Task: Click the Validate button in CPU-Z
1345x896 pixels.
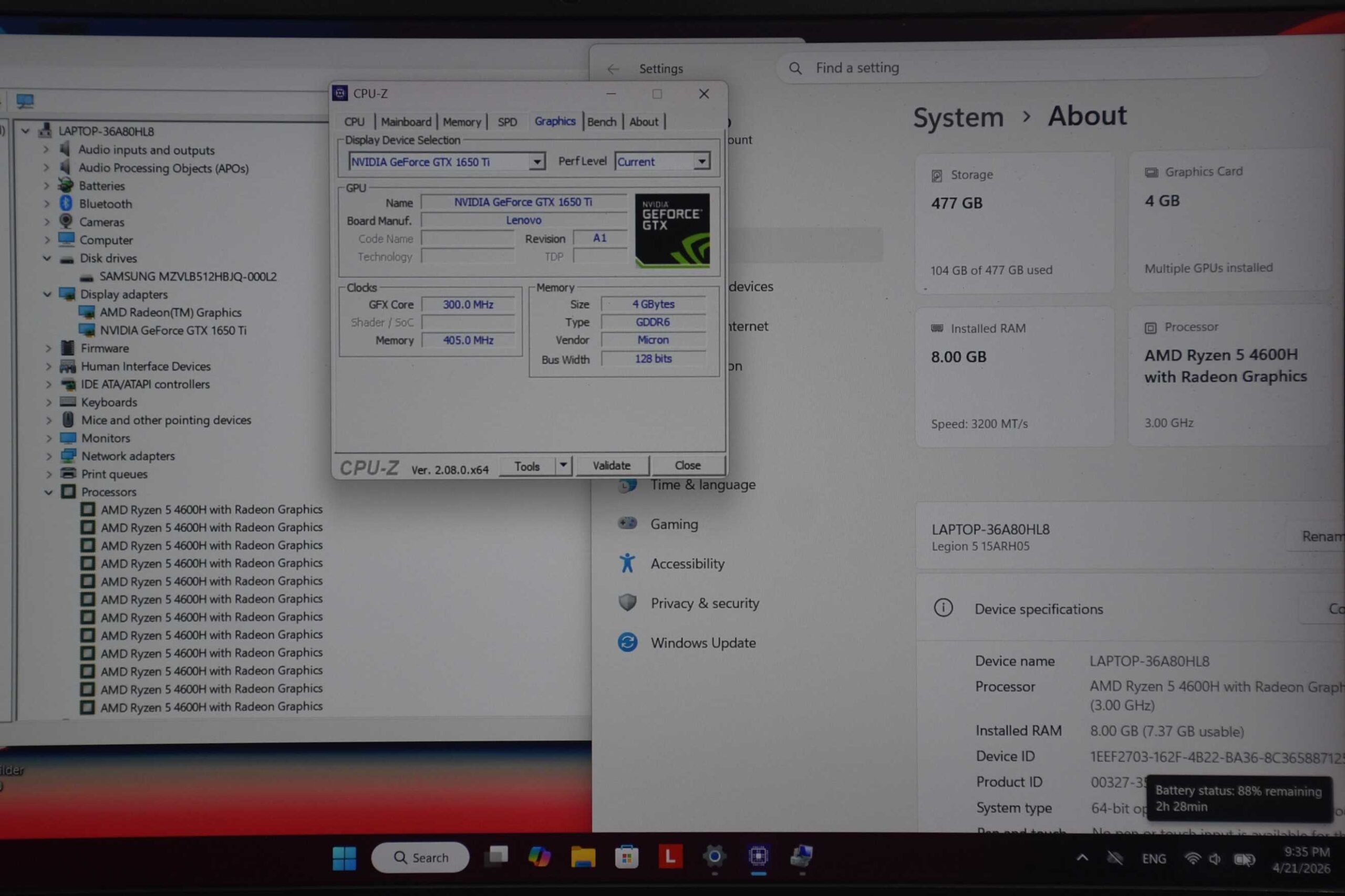Action: [611, 466]
